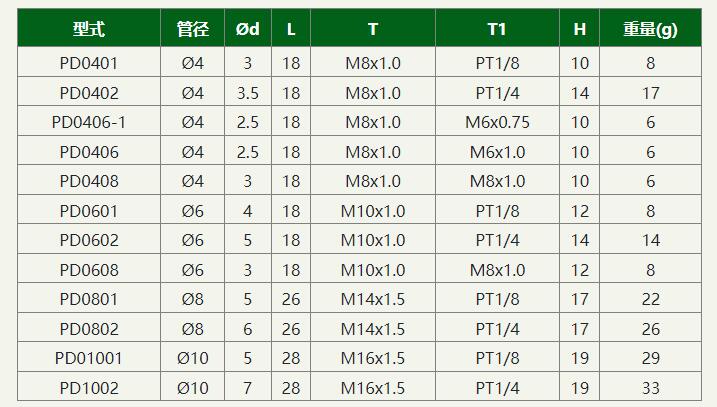Click model cell PD0402
Image resolution: width=717 pixels, height=407 pixels.
[x=89, y=92]
